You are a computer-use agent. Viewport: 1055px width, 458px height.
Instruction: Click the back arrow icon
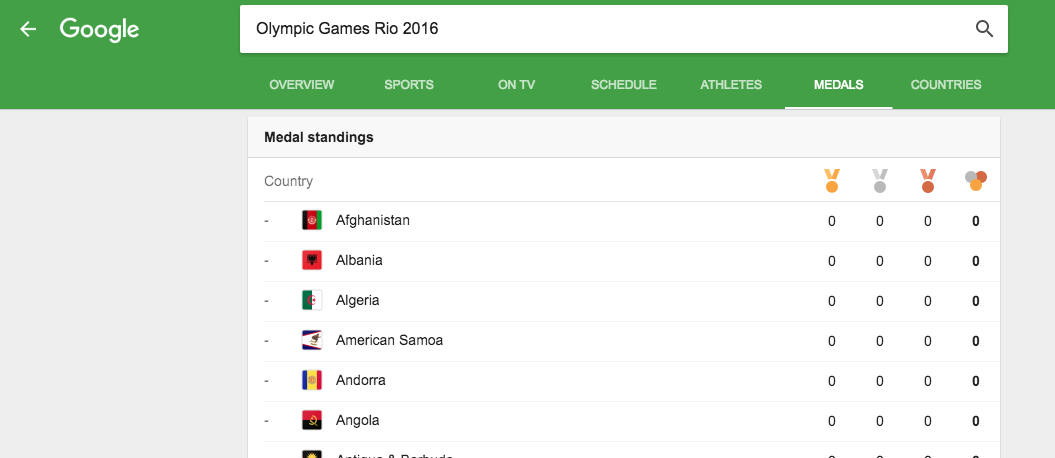(x=28, y=29)
